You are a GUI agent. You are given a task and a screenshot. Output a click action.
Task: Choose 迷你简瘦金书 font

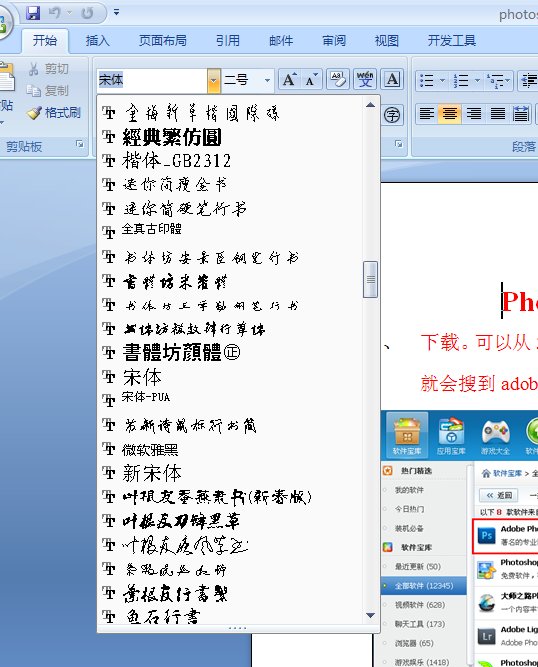[230, 185]
